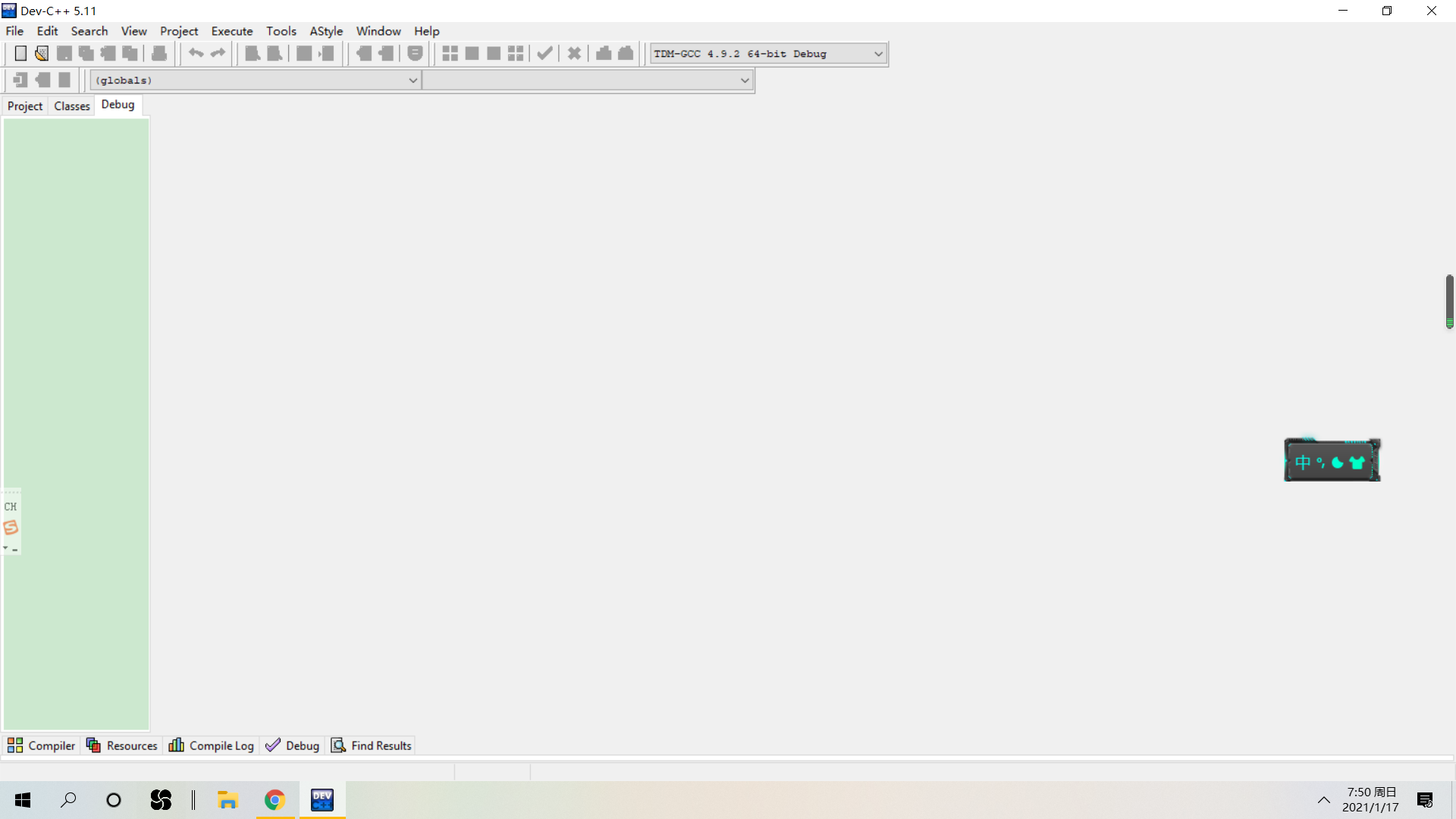
Task: Select the Debug sidebar tab
Action: 118,105
